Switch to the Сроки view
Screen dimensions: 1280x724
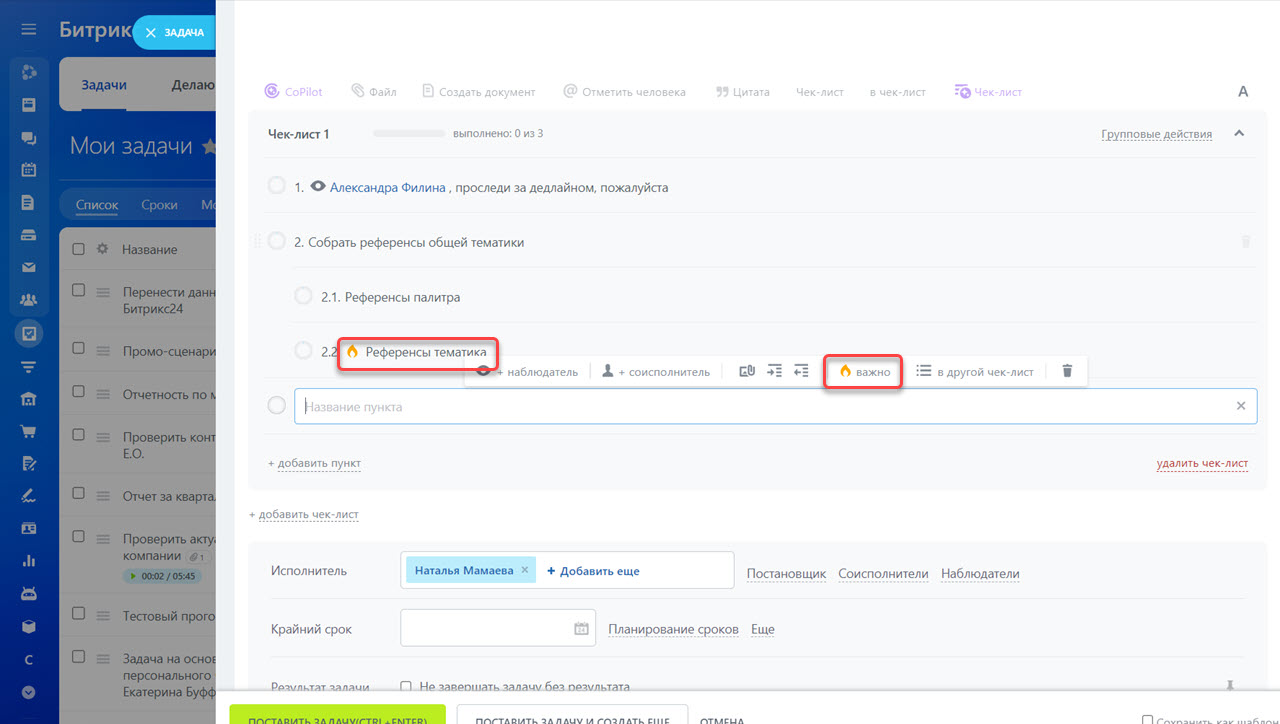coord(159,205)
